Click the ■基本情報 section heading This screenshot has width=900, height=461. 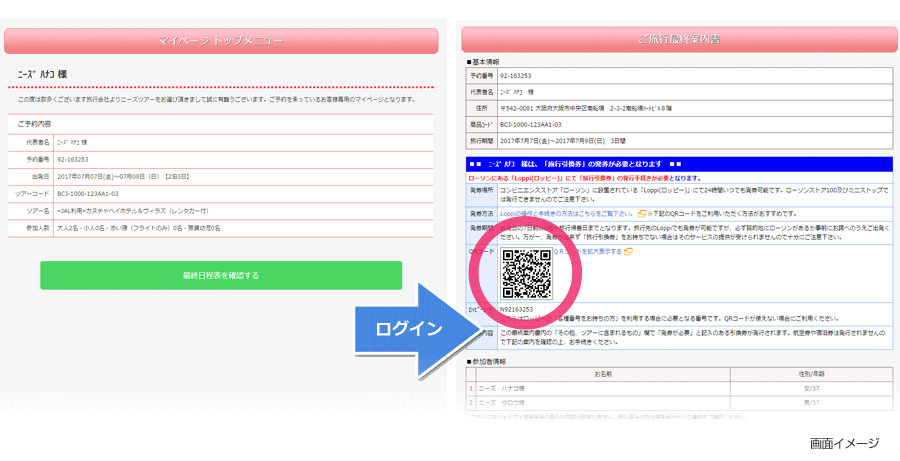[x=483, y=62]
